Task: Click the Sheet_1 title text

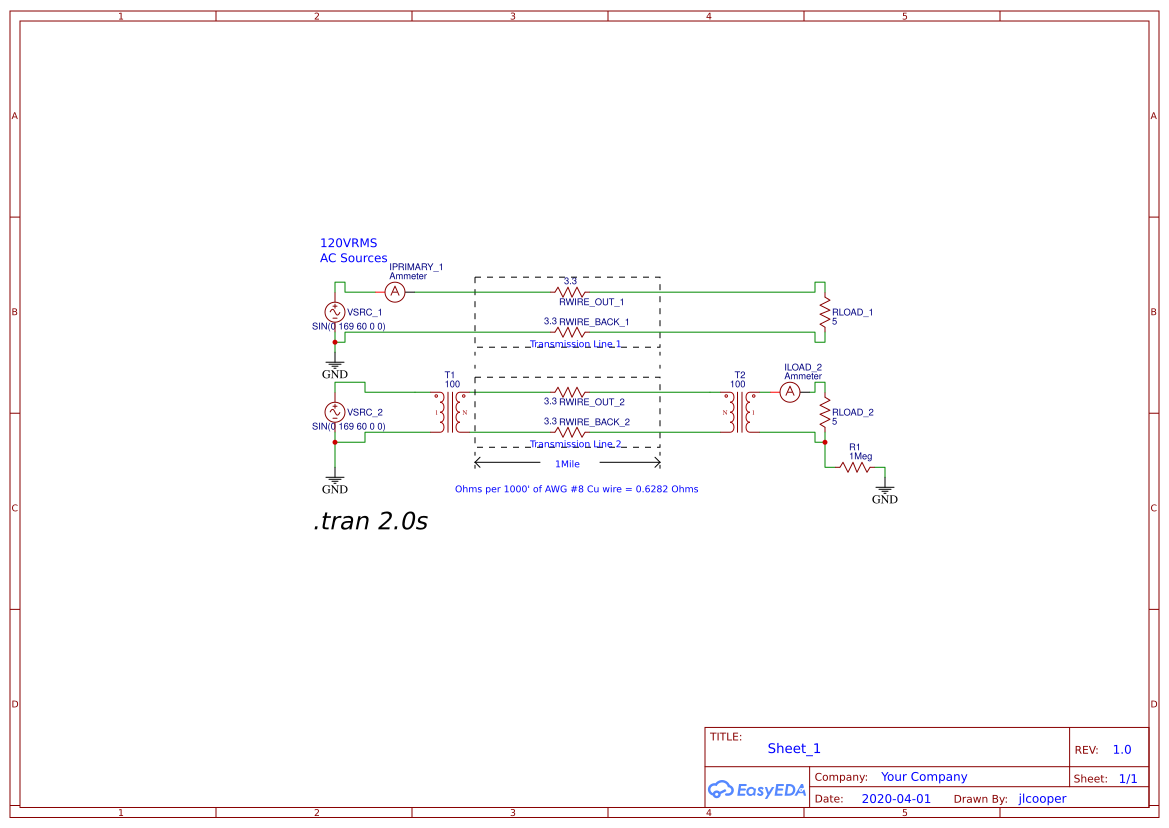Action: click(793, 748)
